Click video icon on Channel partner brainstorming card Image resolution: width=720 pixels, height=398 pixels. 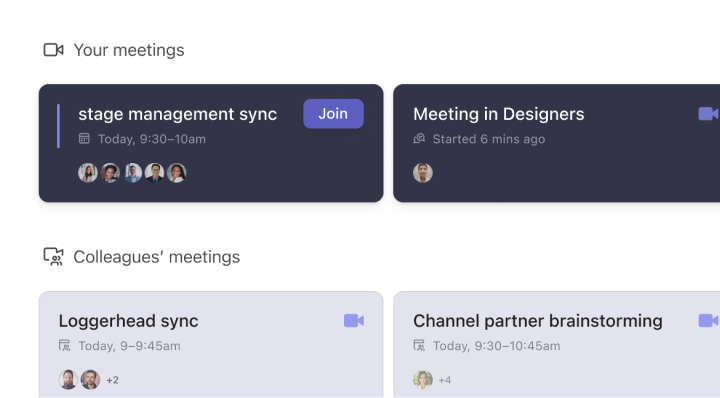coord(709,320)
